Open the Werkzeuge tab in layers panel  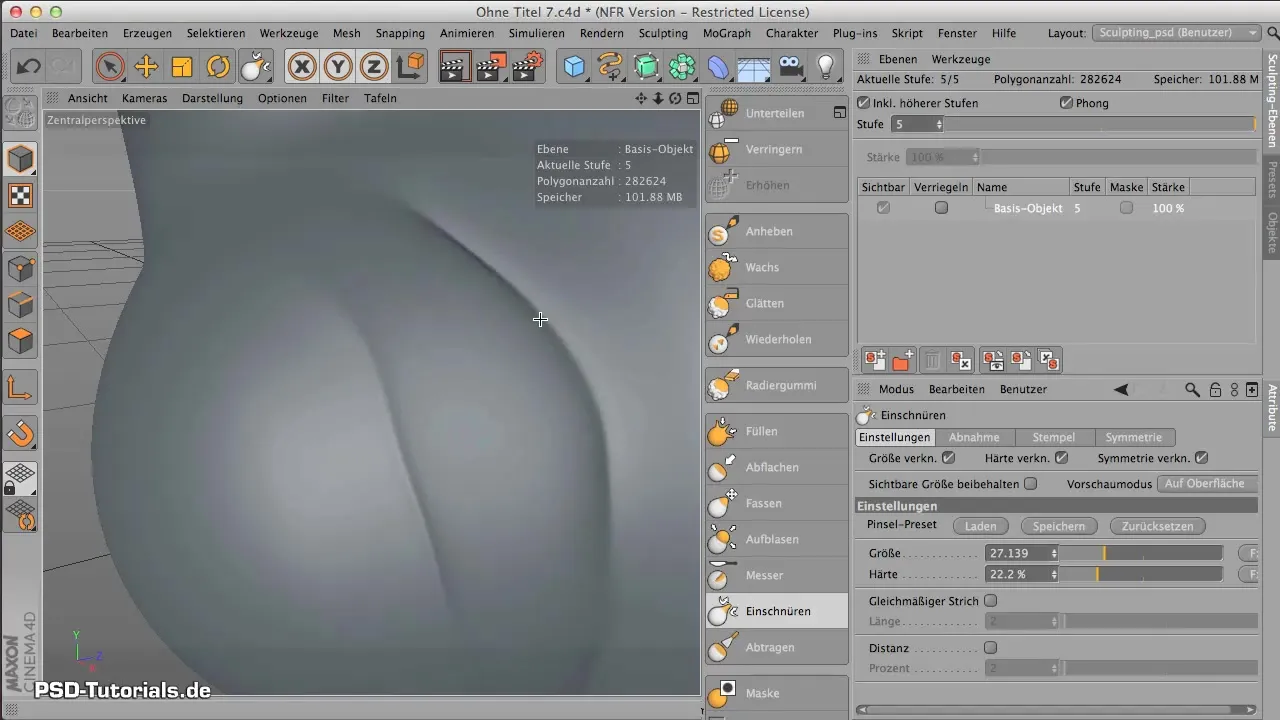coord(960,59)
